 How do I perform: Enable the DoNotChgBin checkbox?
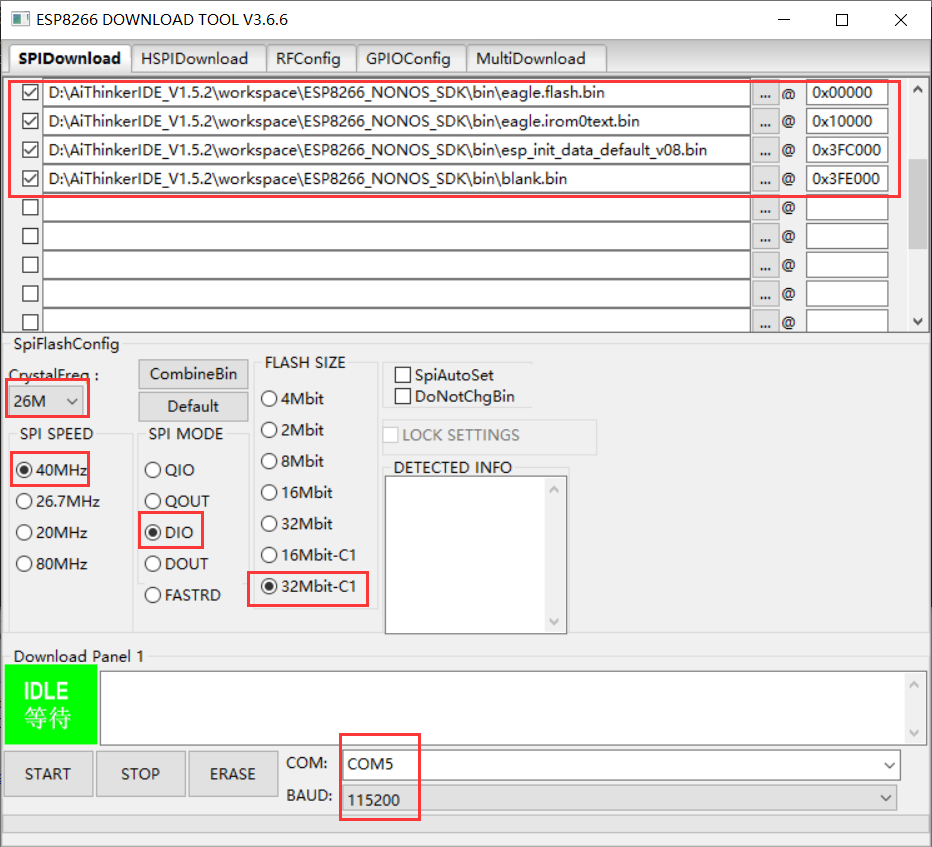pos(404,396)
